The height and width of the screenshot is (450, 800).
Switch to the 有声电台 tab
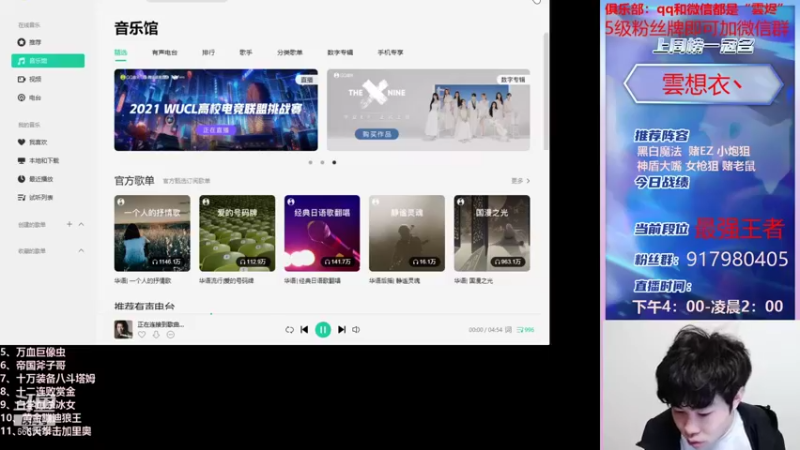click(164, 53)
